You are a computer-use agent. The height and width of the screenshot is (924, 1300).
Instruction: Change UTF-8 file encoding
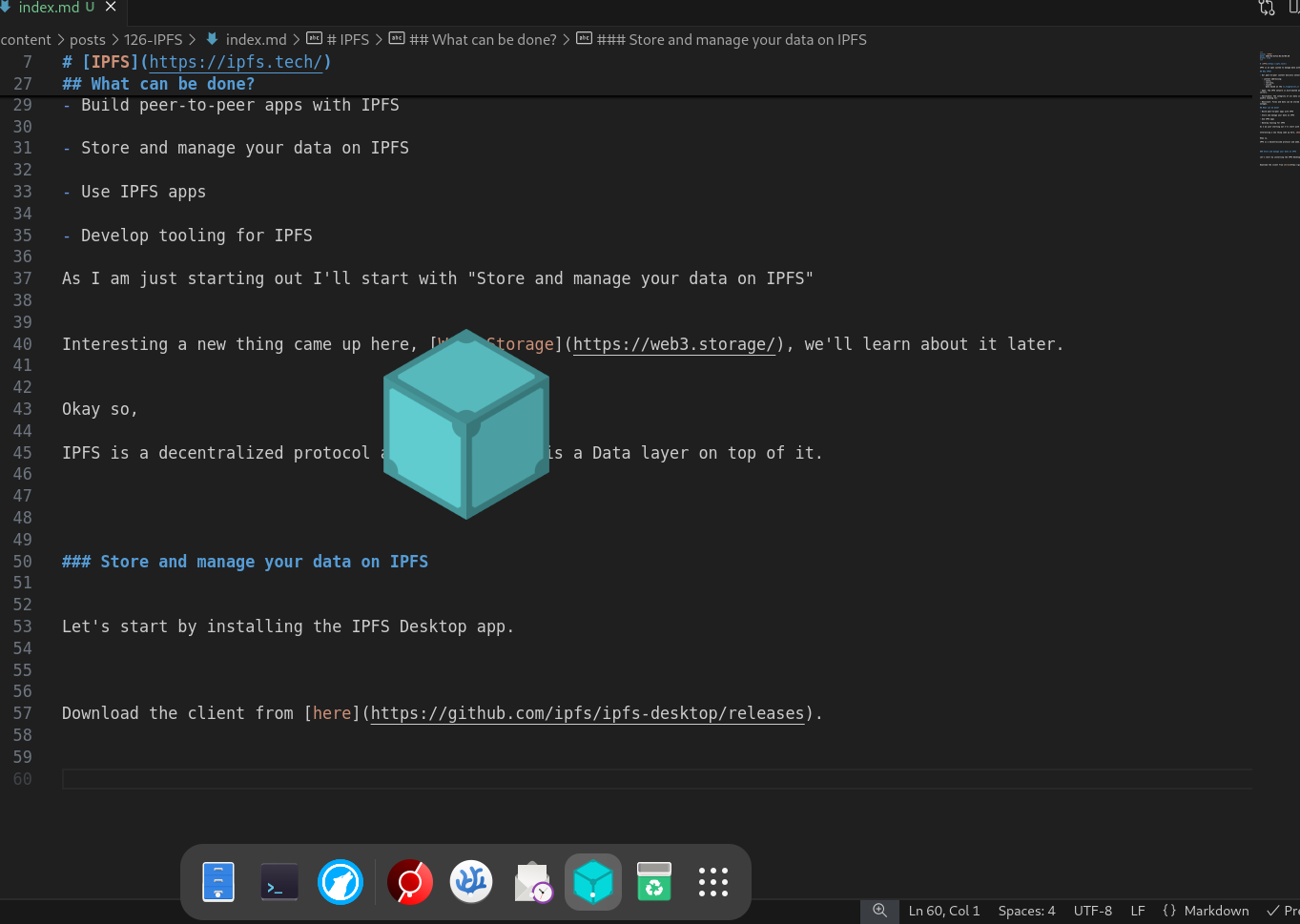tap(1093, 911)
